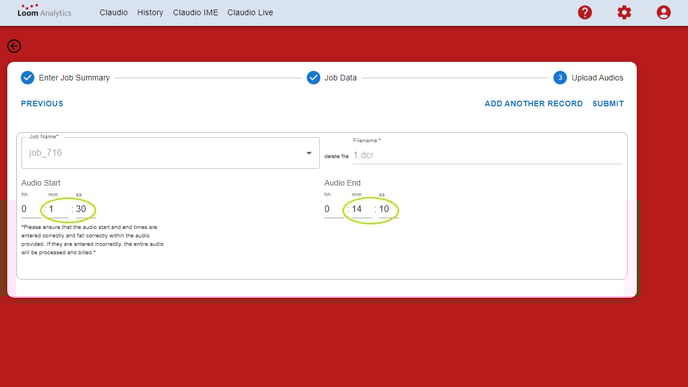The height and width of the screenshot is (387, 688).
Task: Click ADD ANOTHER RECORD
Action: click(x=534, y=104)
